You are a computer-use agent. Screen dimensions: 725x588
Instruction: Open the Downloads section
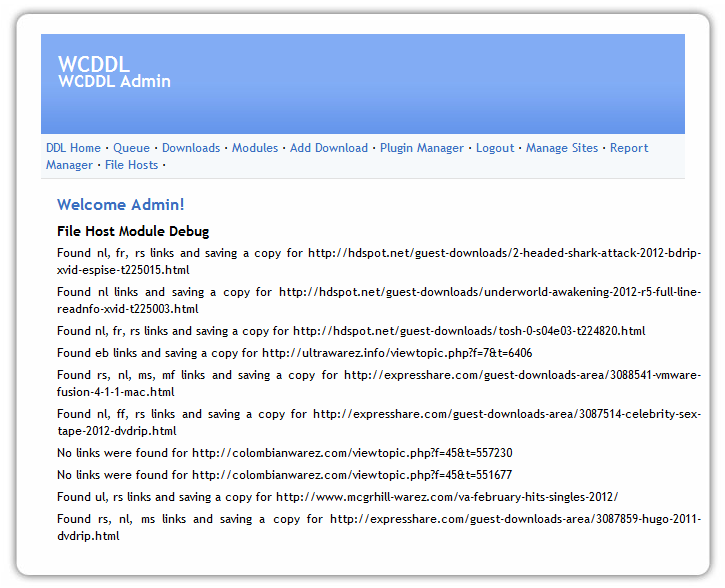pos(191,148)
